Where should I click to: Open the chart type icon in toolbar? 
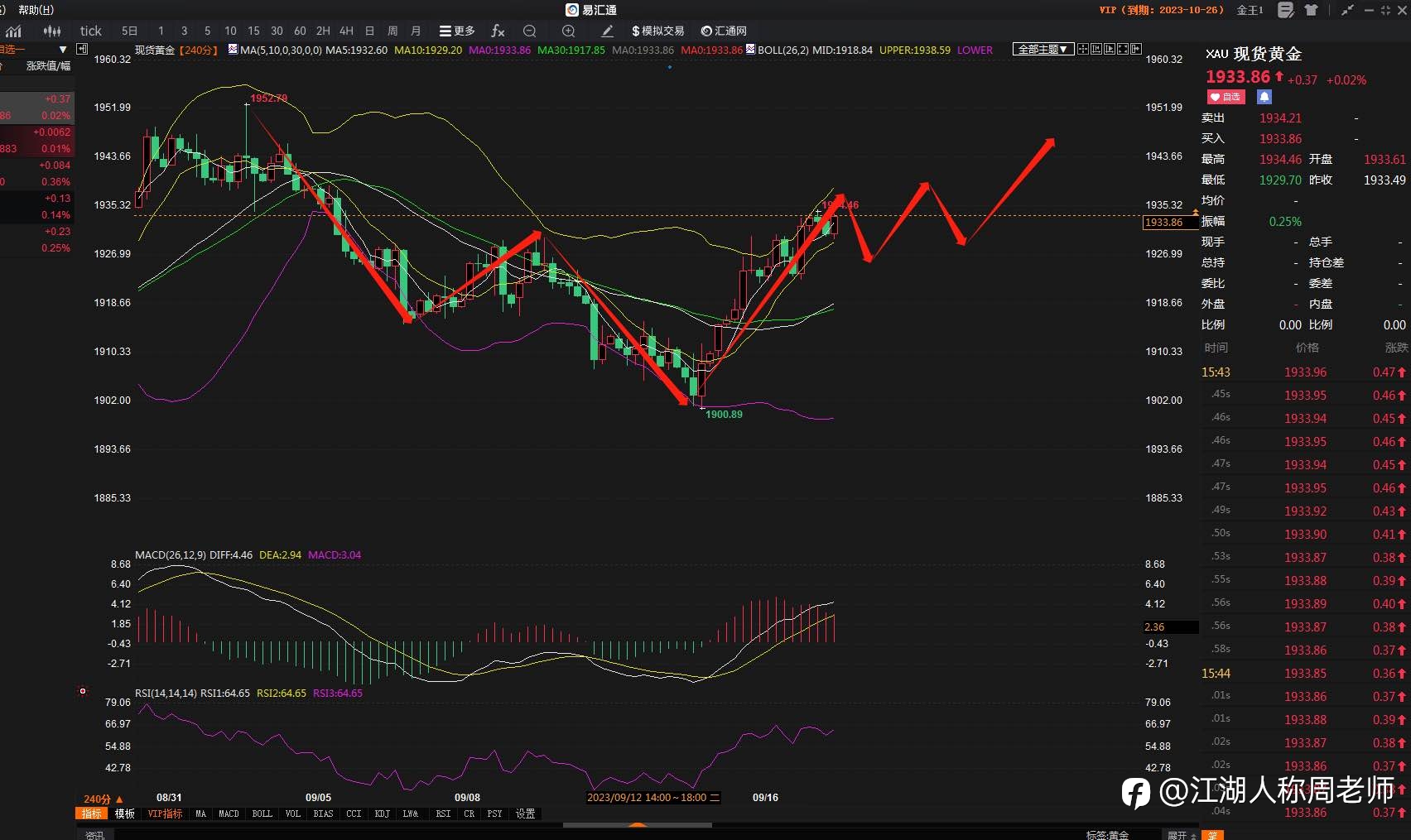tap(13, 31)
